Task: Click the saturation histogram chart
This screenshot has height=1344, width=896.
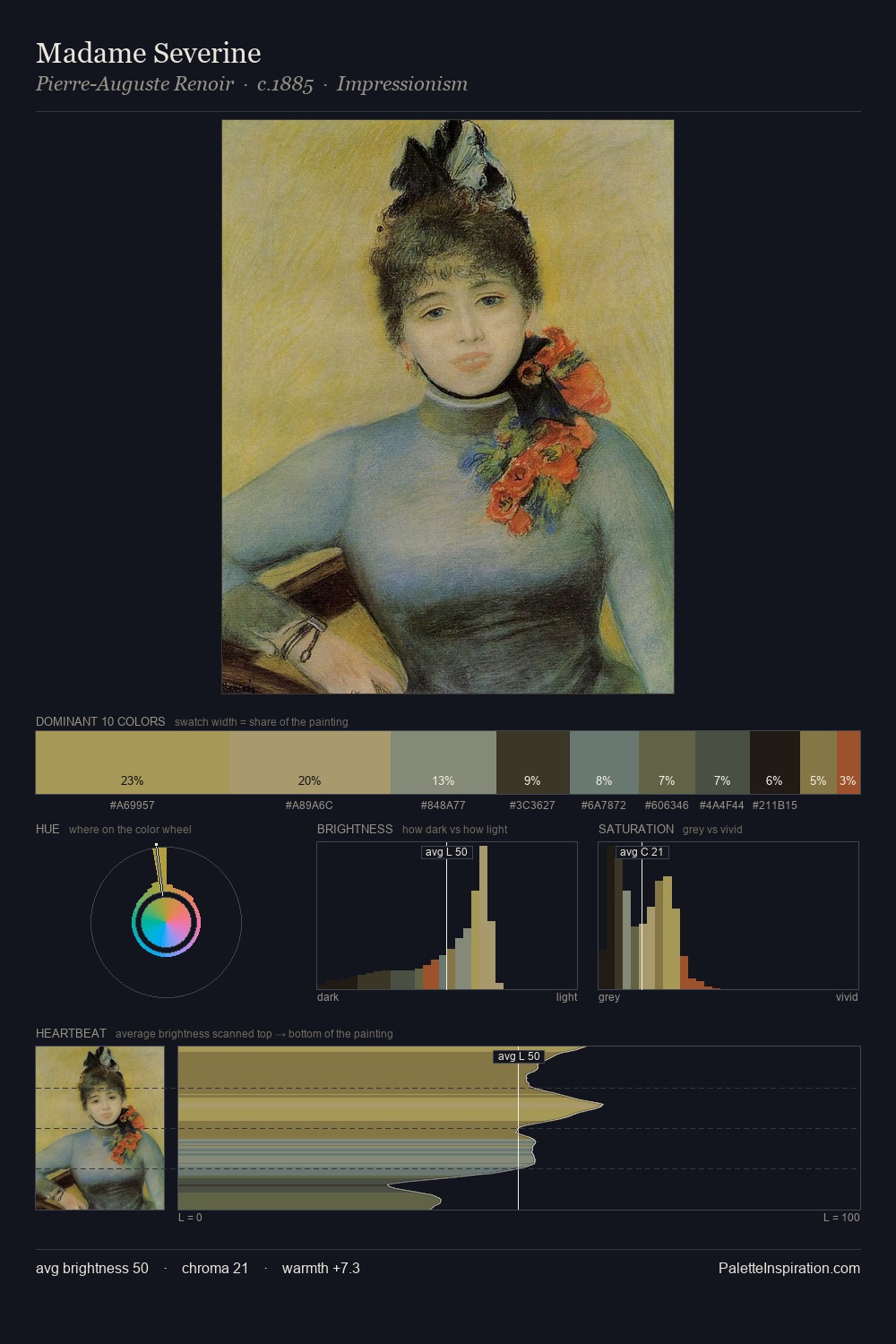Action: click(x=728, y=916)
